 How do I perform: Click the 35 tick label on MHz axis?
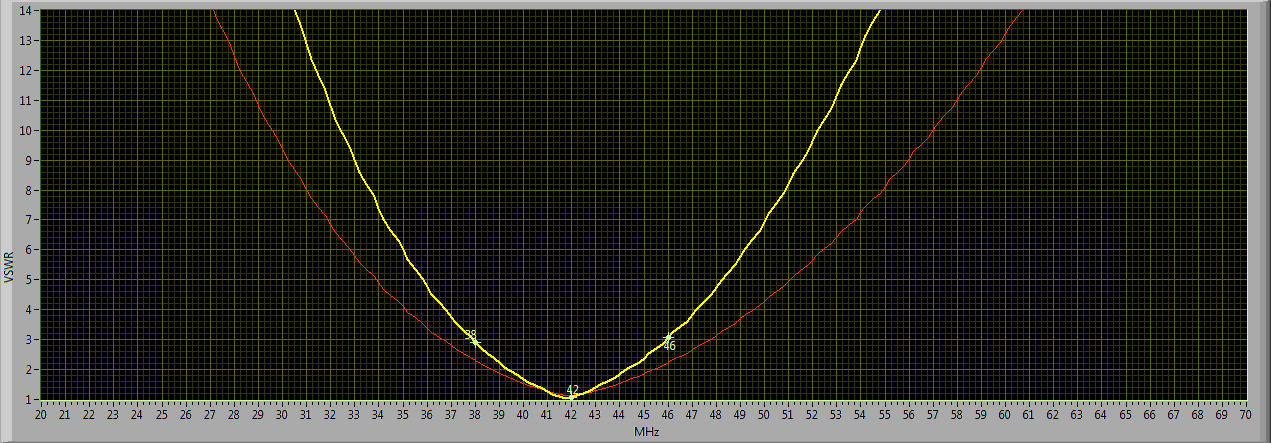click(402, 413)
